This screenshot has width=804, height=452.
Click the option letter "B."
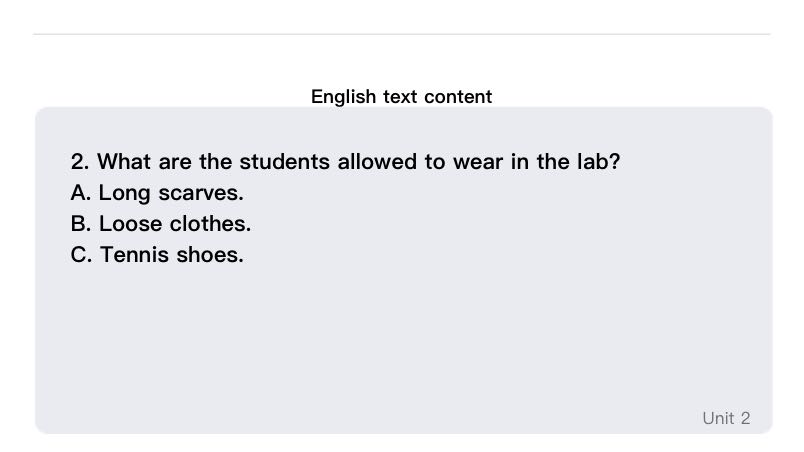coord(82,224)
